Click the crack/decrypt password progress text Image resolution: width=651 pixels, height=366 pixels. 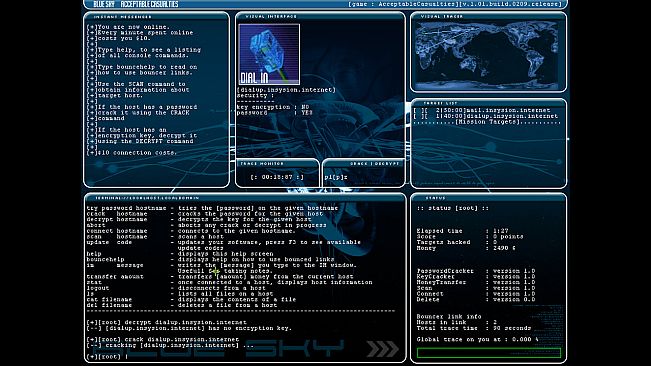pyautogui.click(x=336, y=177)
